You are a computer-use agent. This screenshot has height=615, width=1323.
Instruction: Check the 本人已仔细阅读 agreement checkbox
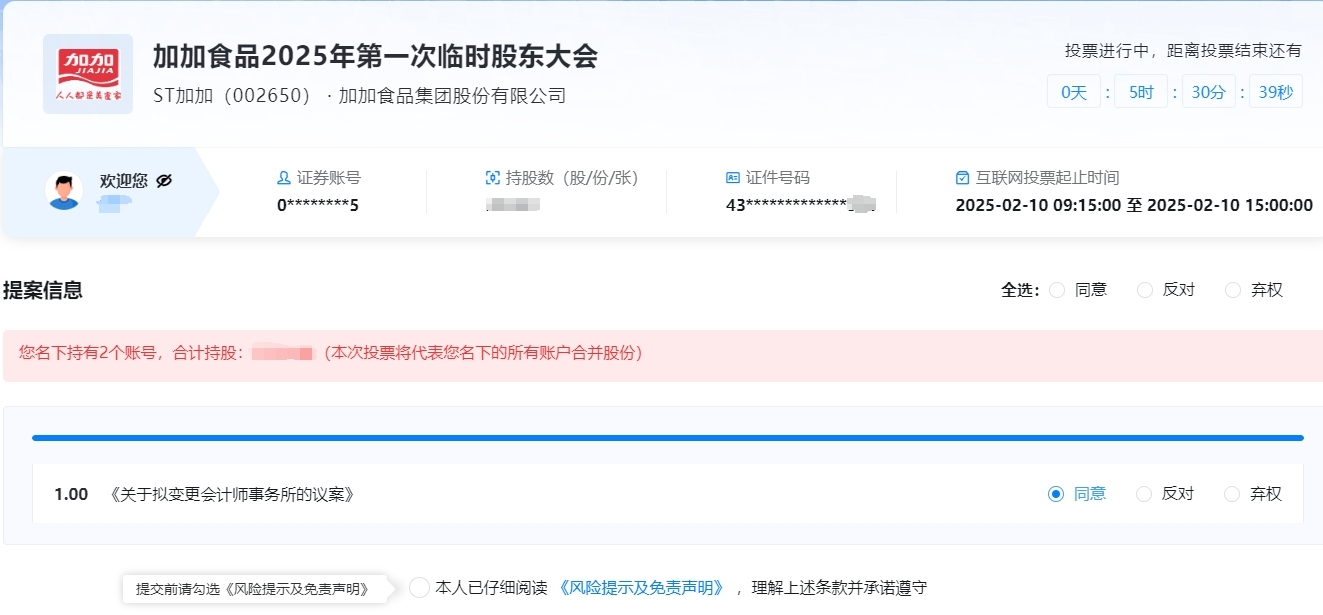[420, 588]
